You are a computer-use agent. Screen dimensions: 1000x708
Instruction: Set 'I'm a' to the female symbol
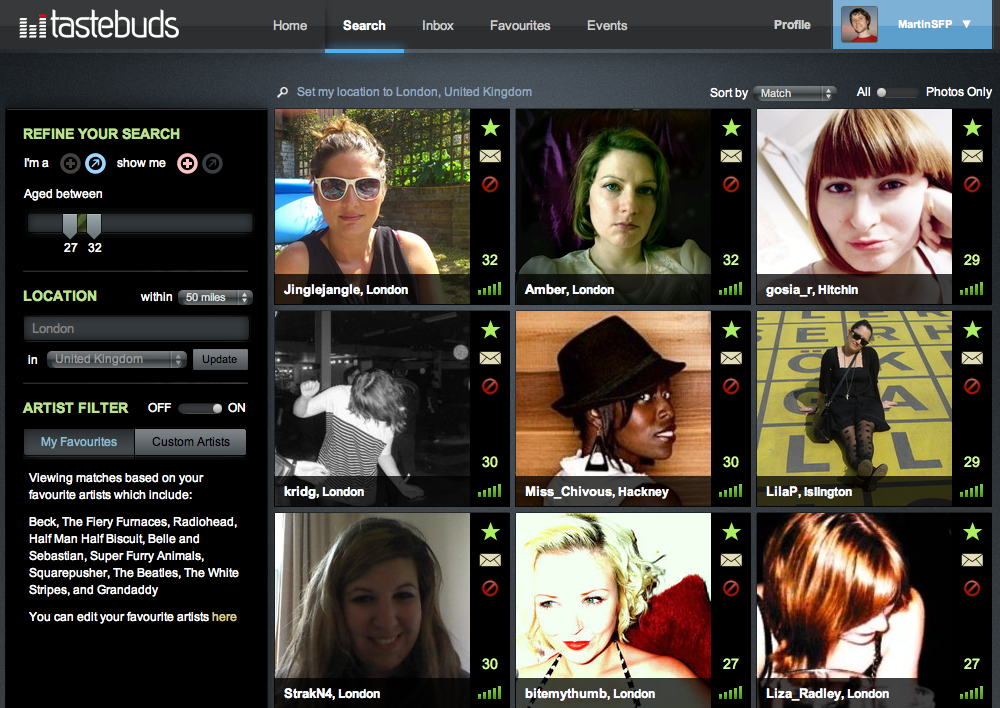[70, 164]
